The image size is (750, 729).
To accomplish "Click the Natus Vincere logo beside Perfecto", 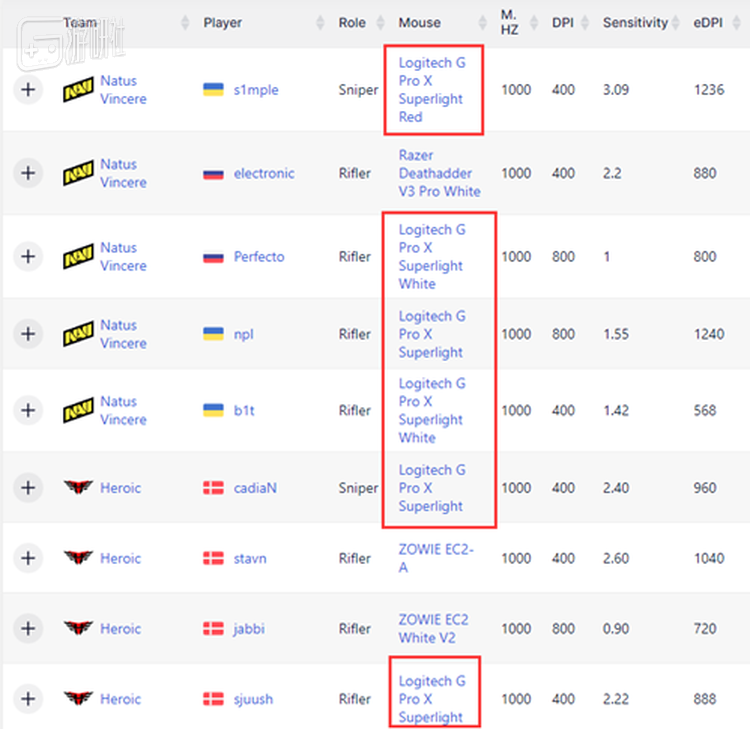I will 78,256.
